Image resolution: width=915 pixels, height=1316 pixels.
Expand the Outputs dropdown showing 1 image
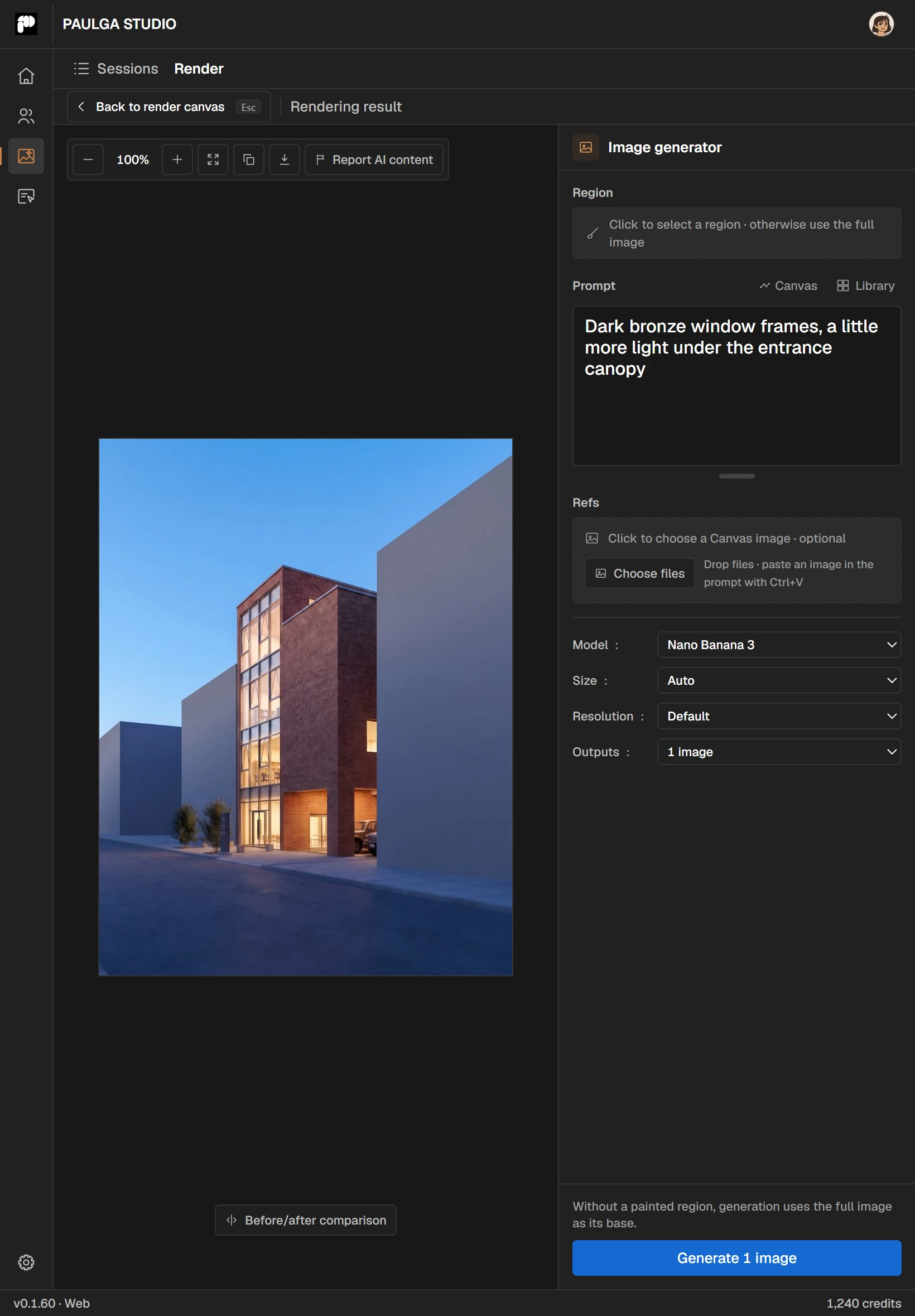pyautogui.click(x=779, y=752)
